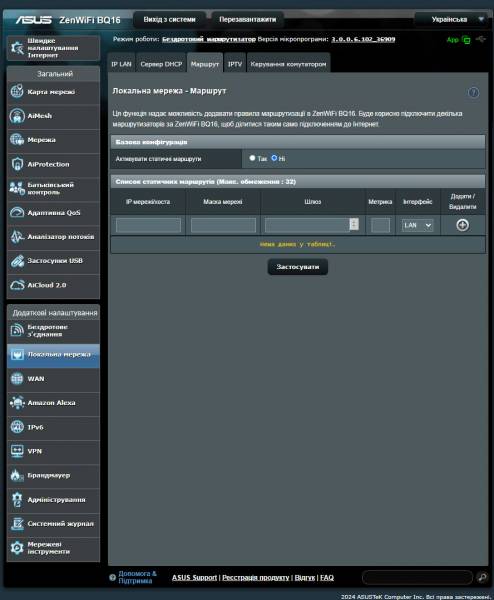
Task: Click the footer search magnifier icon
Action: click(482, 577)
